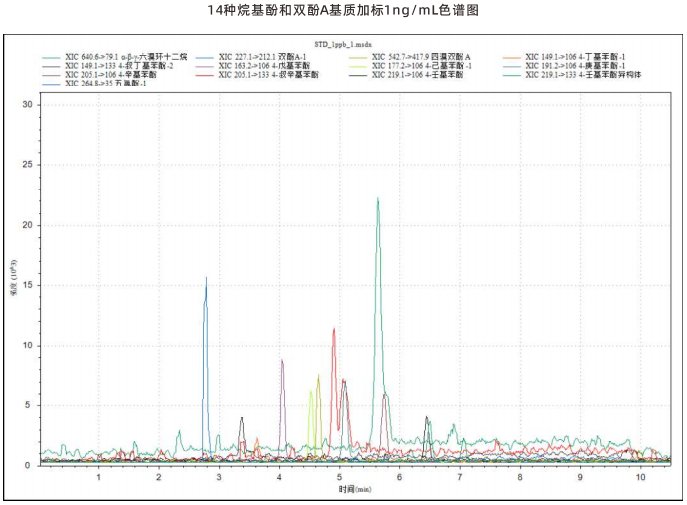The width and height of the screenshot is (687, 505).
Task: Click the legend entry XIC 149.1->133 4-叔丁基苯酚-2
Action: coord(108,66)
